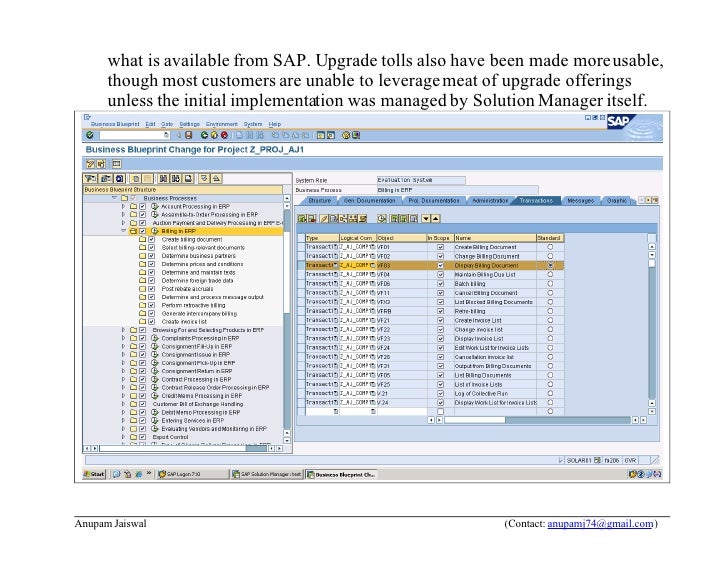Expand Export Control node
Viewport: 728px width, 563px height.
tap(123, 437)
